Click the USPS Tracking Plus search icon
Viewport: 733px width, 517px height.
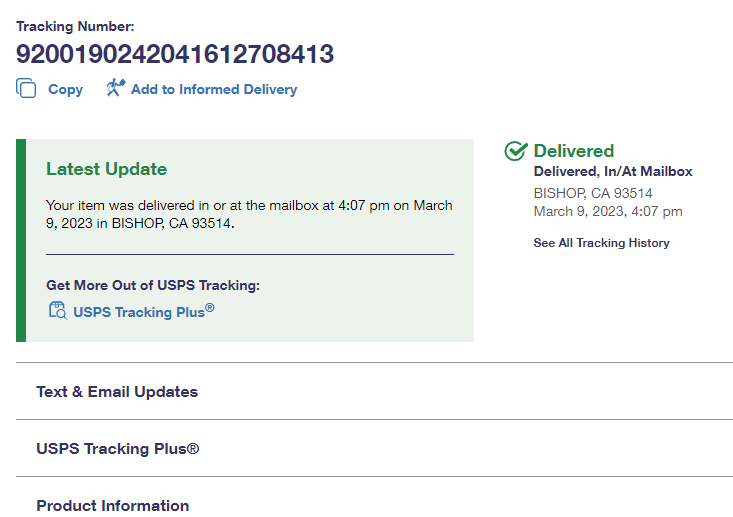[x=58, y=311]
